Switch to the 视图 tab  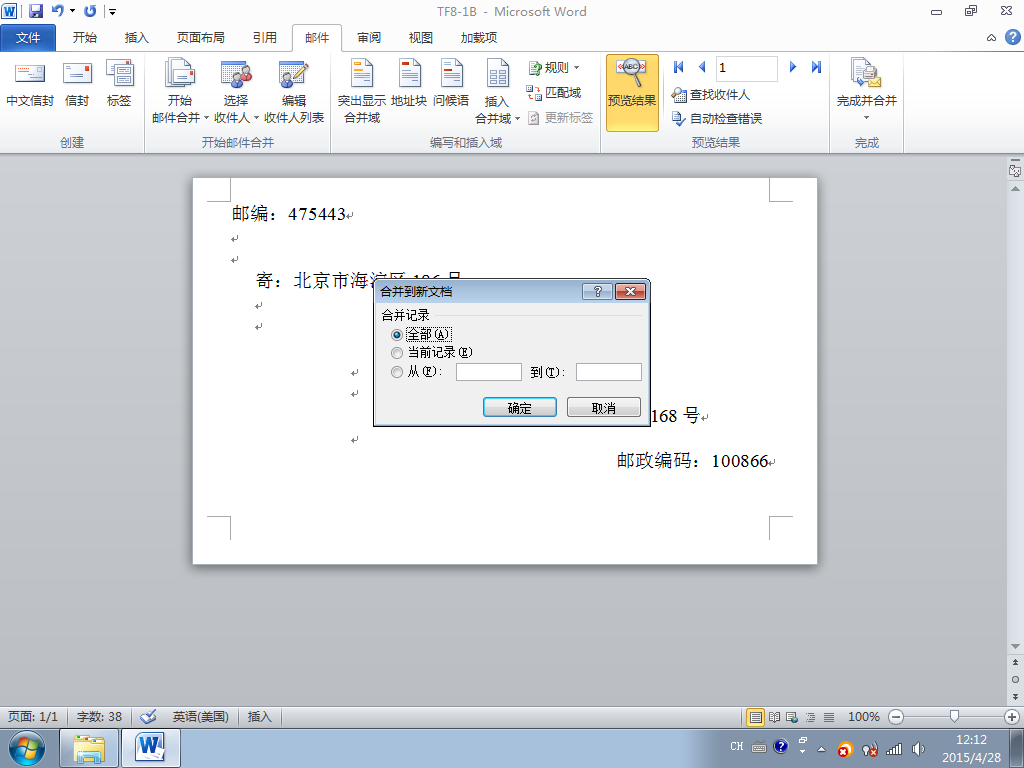[x=421, y=38]
